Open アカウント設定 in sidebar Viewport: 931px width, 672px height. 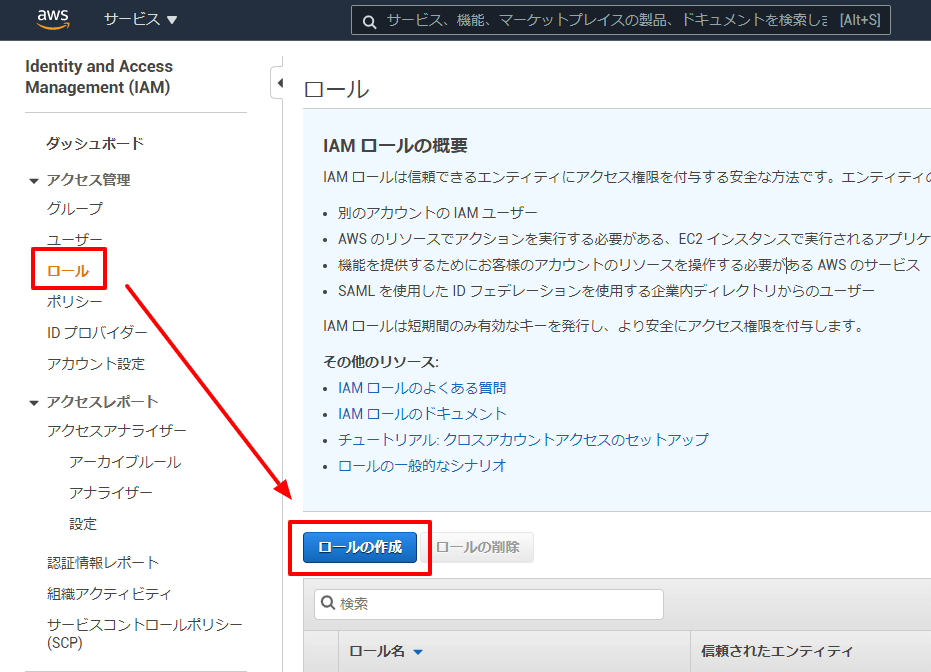point(96,363)
